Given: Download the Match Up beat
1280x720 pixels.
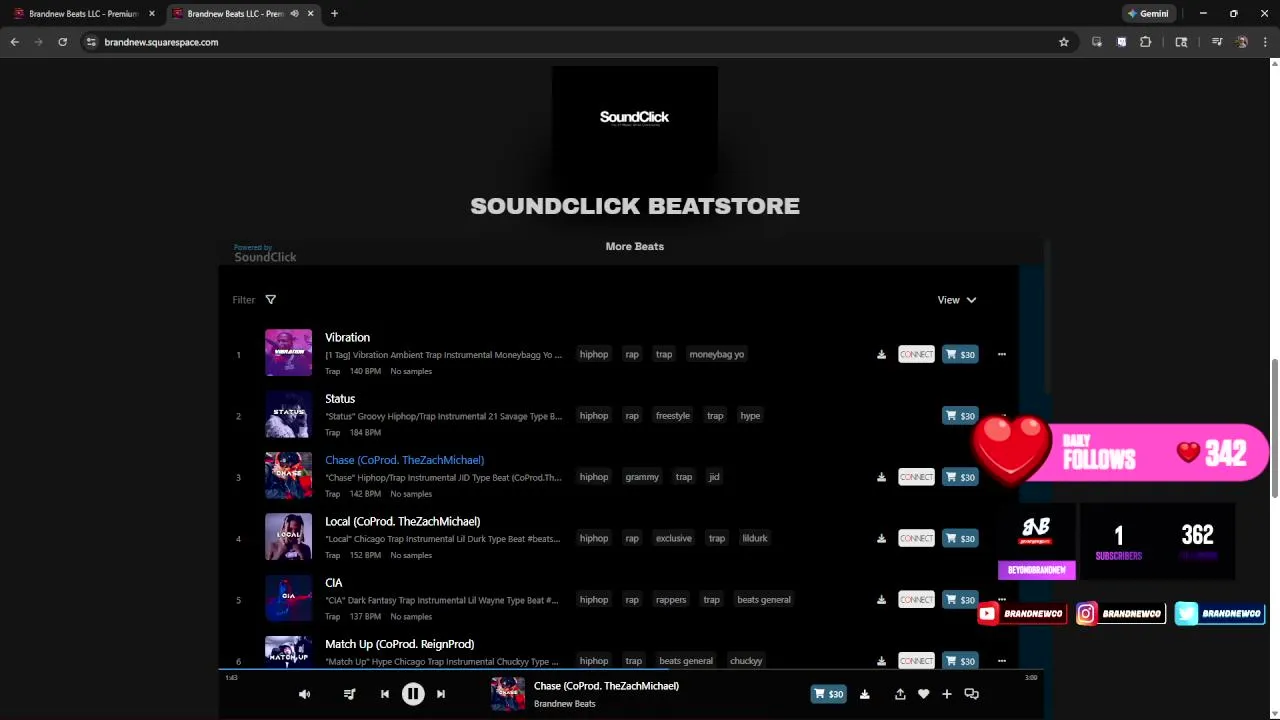Looking at the screenshot, I should click(x=881, y=661).
